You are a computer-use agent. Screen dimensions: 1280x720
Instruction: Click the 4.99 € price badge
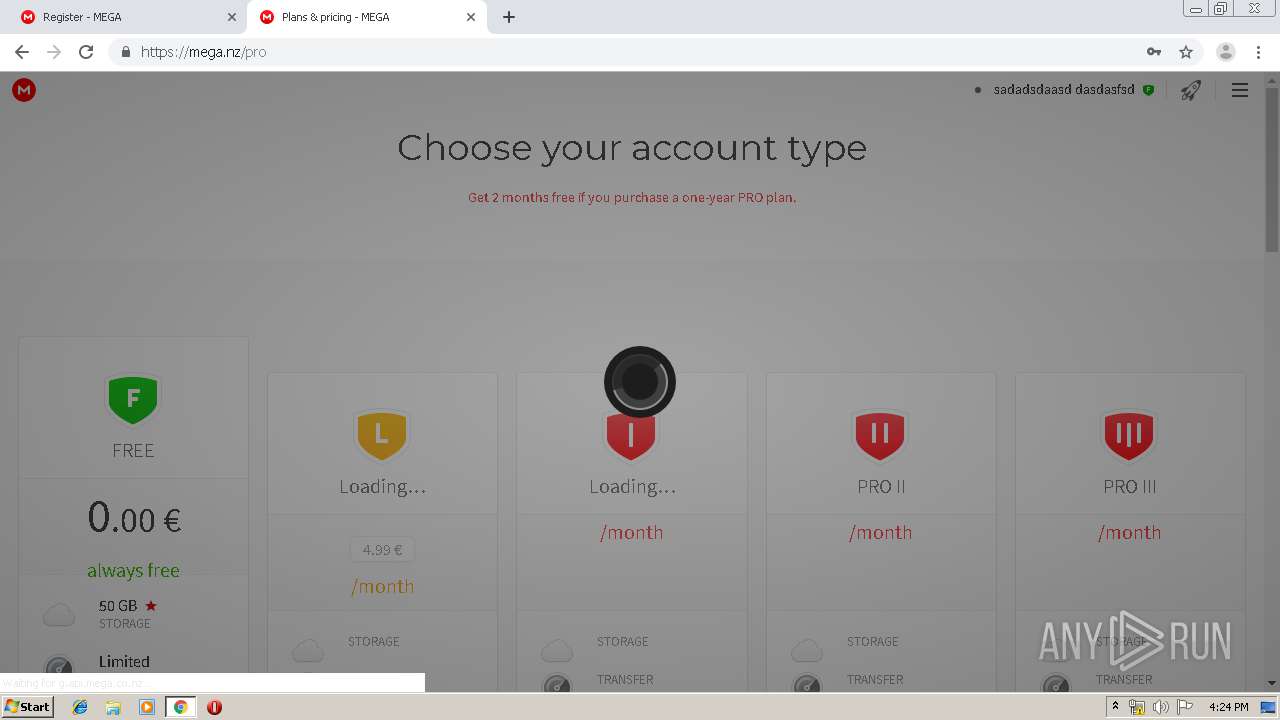(382, 550)
